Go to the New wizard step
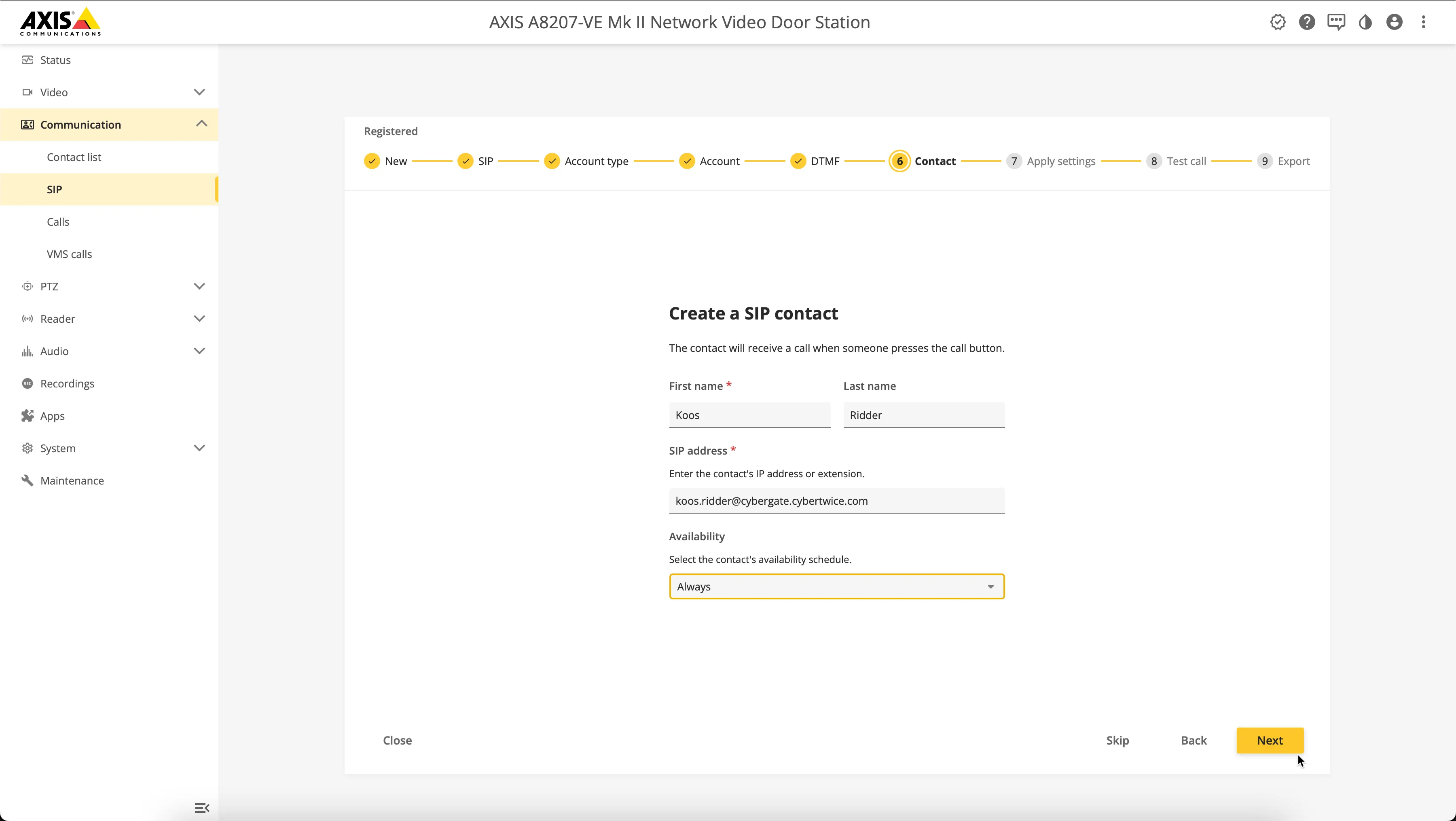Screen dimensions: 1456x821 (385, 161)
